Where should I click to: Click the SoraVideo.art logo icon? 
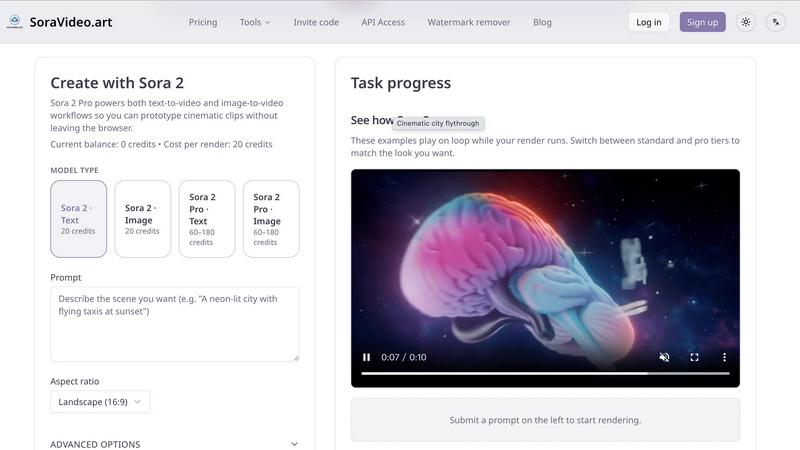tap(14, 22)
